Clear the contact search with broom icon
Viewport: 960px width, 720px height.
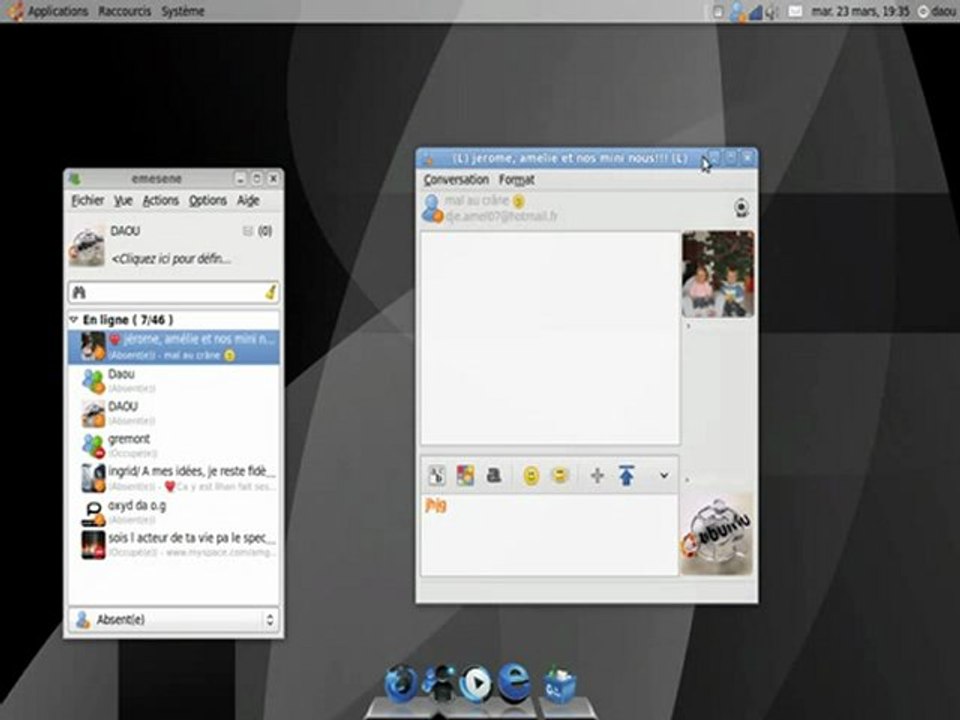270,292
